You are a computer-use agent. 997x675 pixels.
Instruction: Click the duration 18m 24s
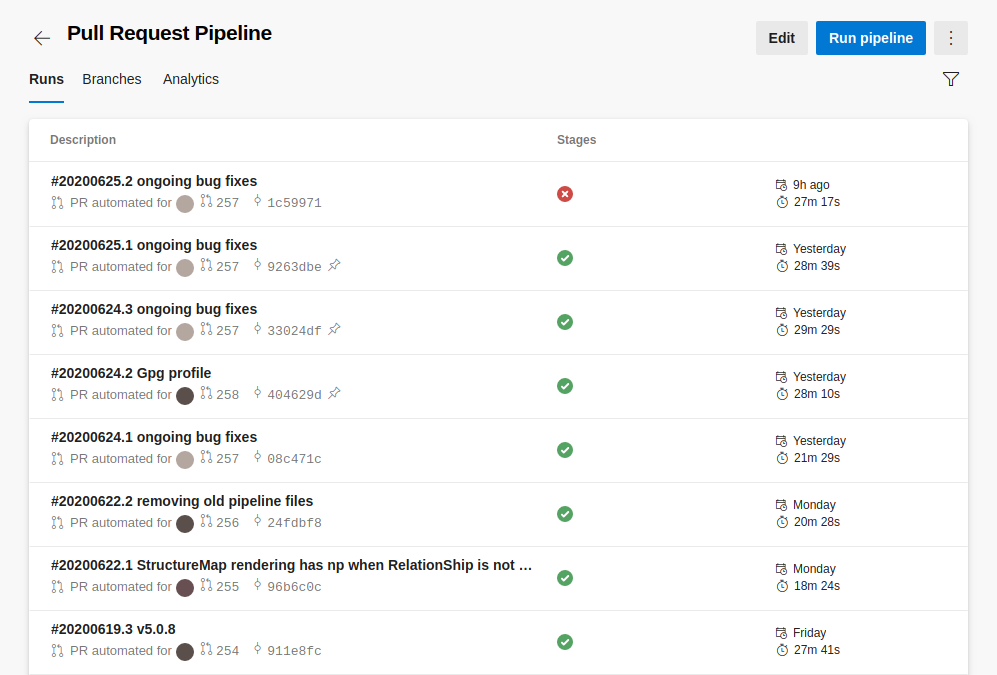point(817,586)
